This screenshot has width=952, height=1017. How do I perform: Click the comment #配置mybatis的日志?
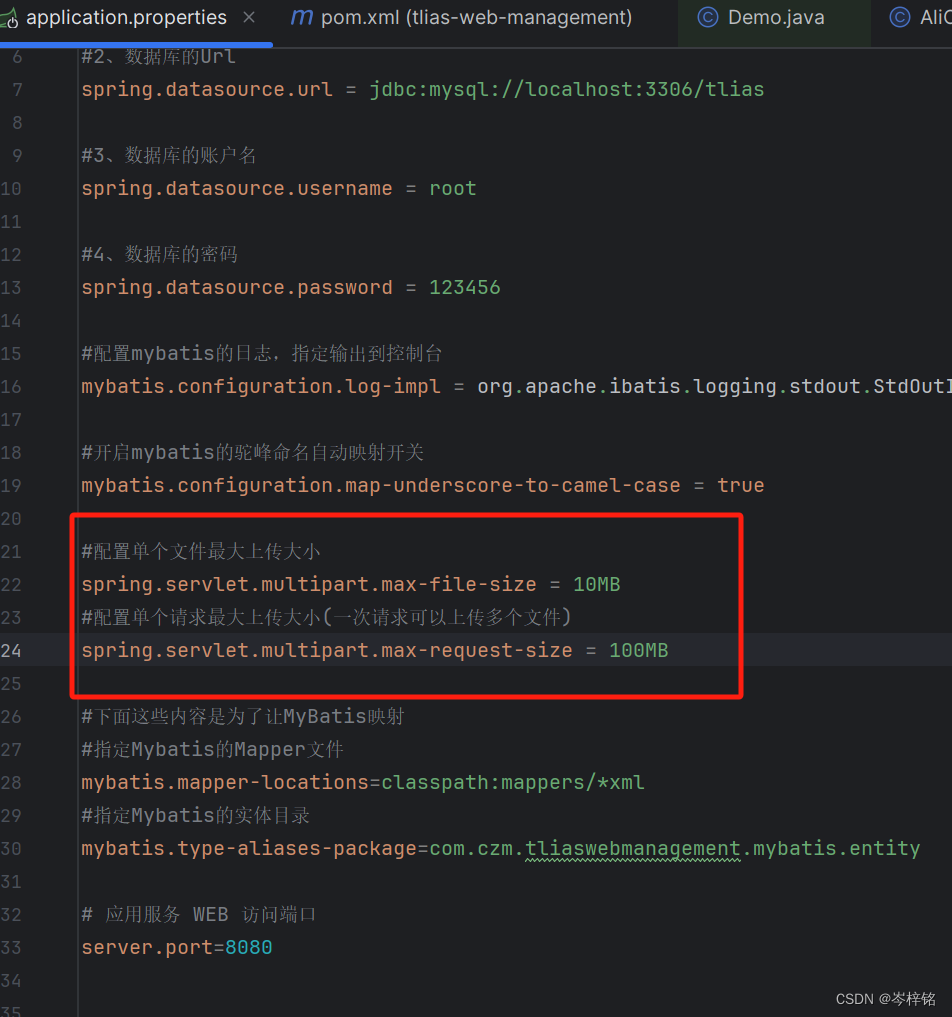tap(262, 353)
